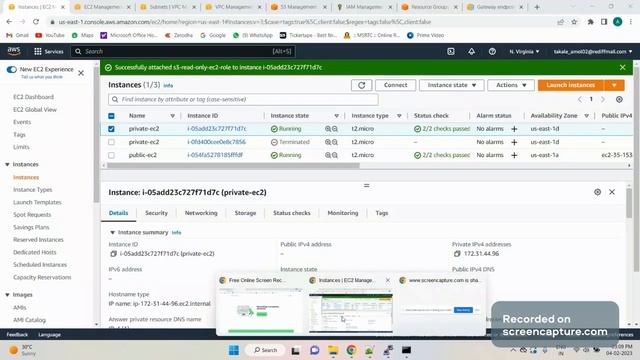The image size is (640, 360).
Task: Open a new browser tab
Action: point(537,7)
